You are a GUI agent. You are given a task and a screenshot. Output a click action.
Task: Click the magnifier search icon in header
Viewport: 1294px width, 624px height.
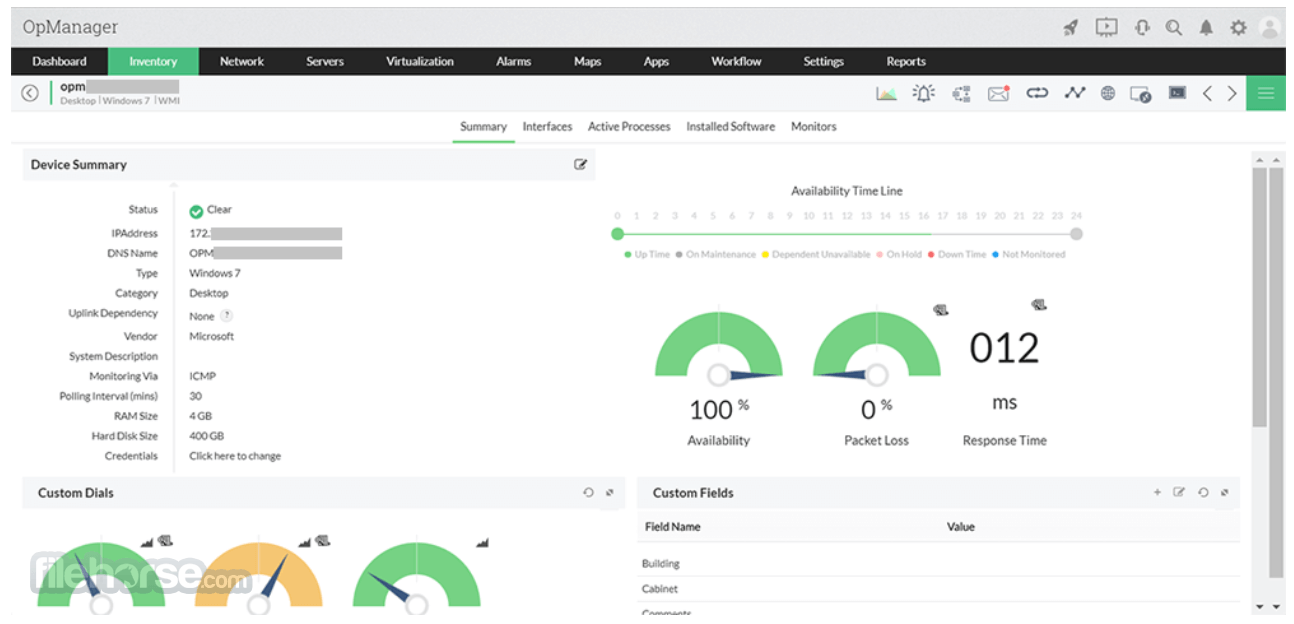point(1174,28)
